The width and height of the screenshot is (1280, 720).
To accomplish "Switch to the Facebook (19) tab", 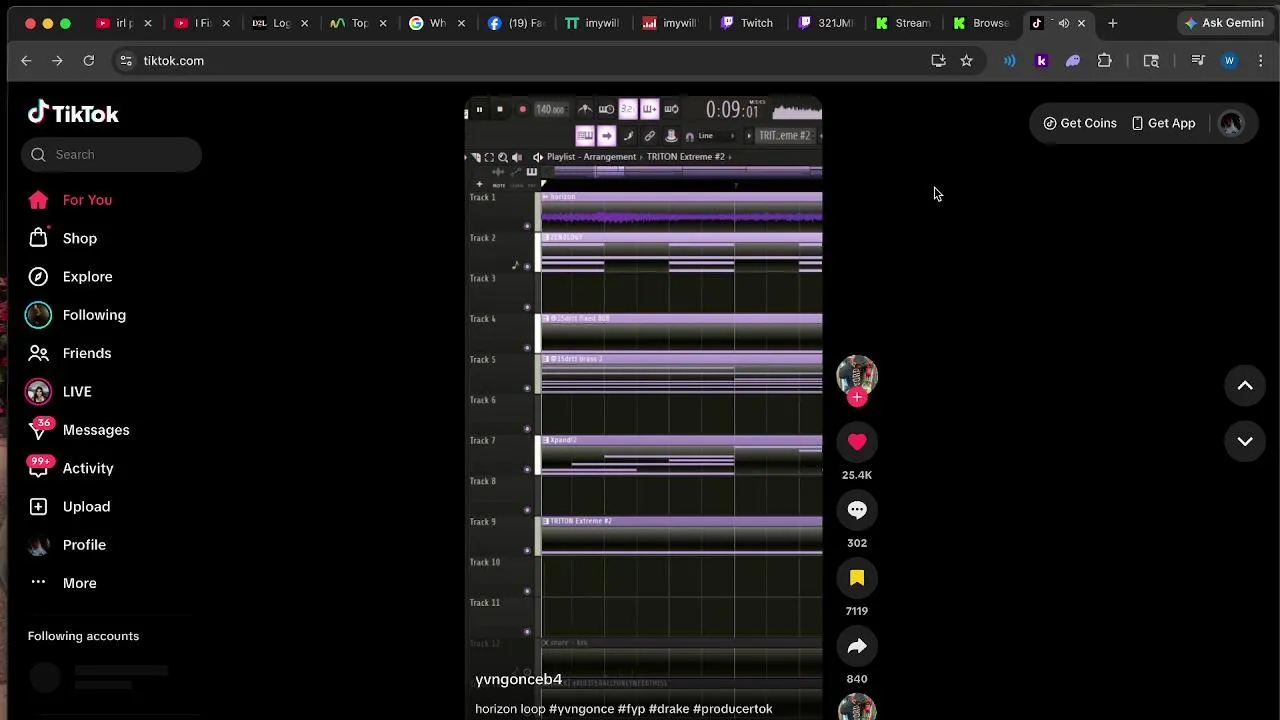I will pos(518,23).
